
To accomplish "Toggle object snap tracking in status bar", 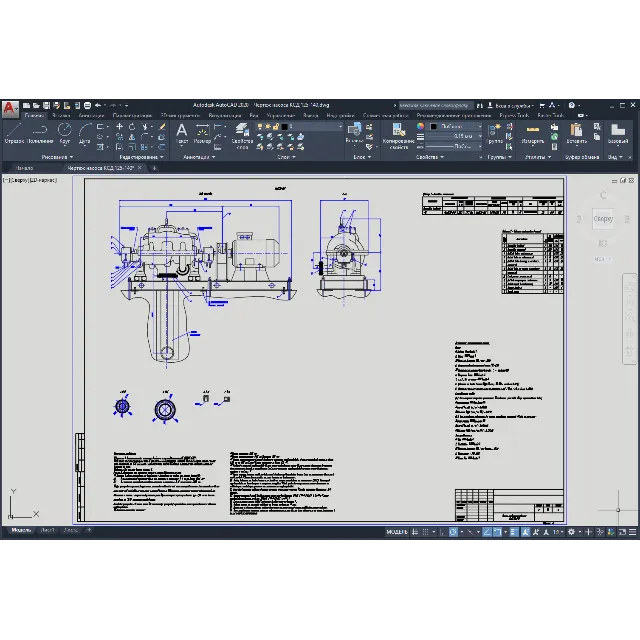I will 487,532.
